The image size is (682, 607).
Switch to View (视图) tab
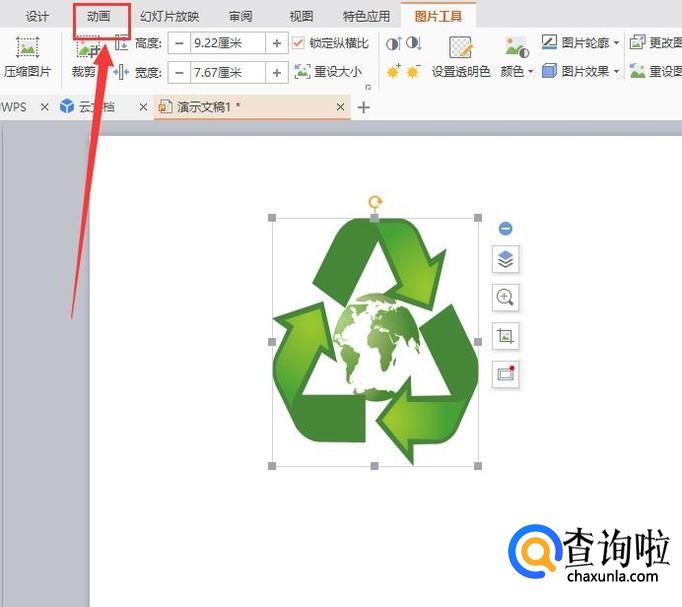301,17
